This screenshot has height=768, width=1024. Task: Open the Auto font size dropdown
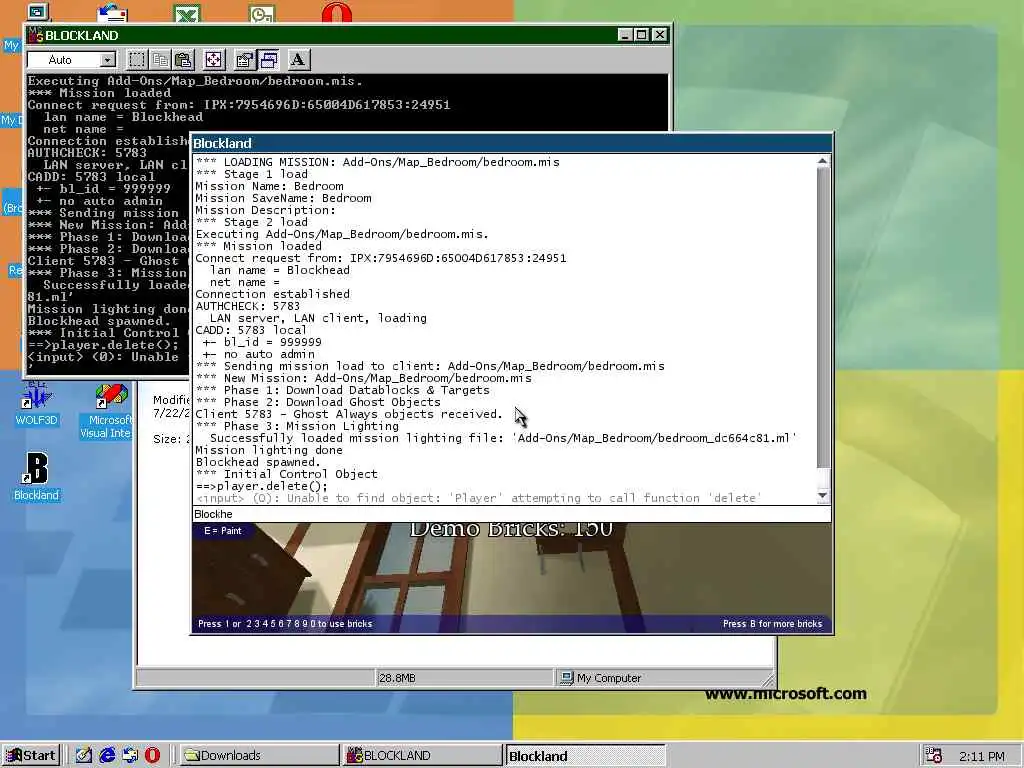pyautogui.click(x=107, y=60)
